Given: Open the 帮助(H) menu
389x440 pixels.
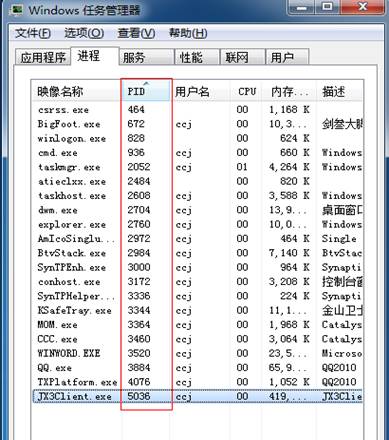Looking at the screenshot, I should click(188, 33).
